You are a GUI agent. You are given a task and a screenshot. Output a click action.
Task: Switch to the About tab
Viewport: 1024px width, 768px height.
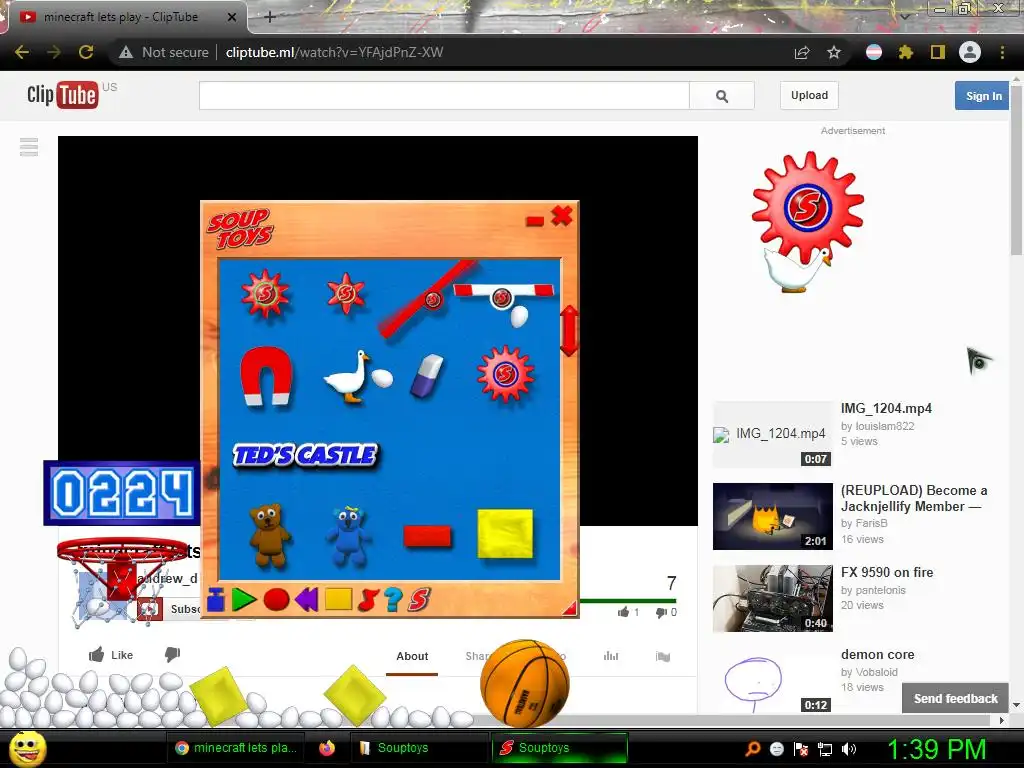coord(412,656)
